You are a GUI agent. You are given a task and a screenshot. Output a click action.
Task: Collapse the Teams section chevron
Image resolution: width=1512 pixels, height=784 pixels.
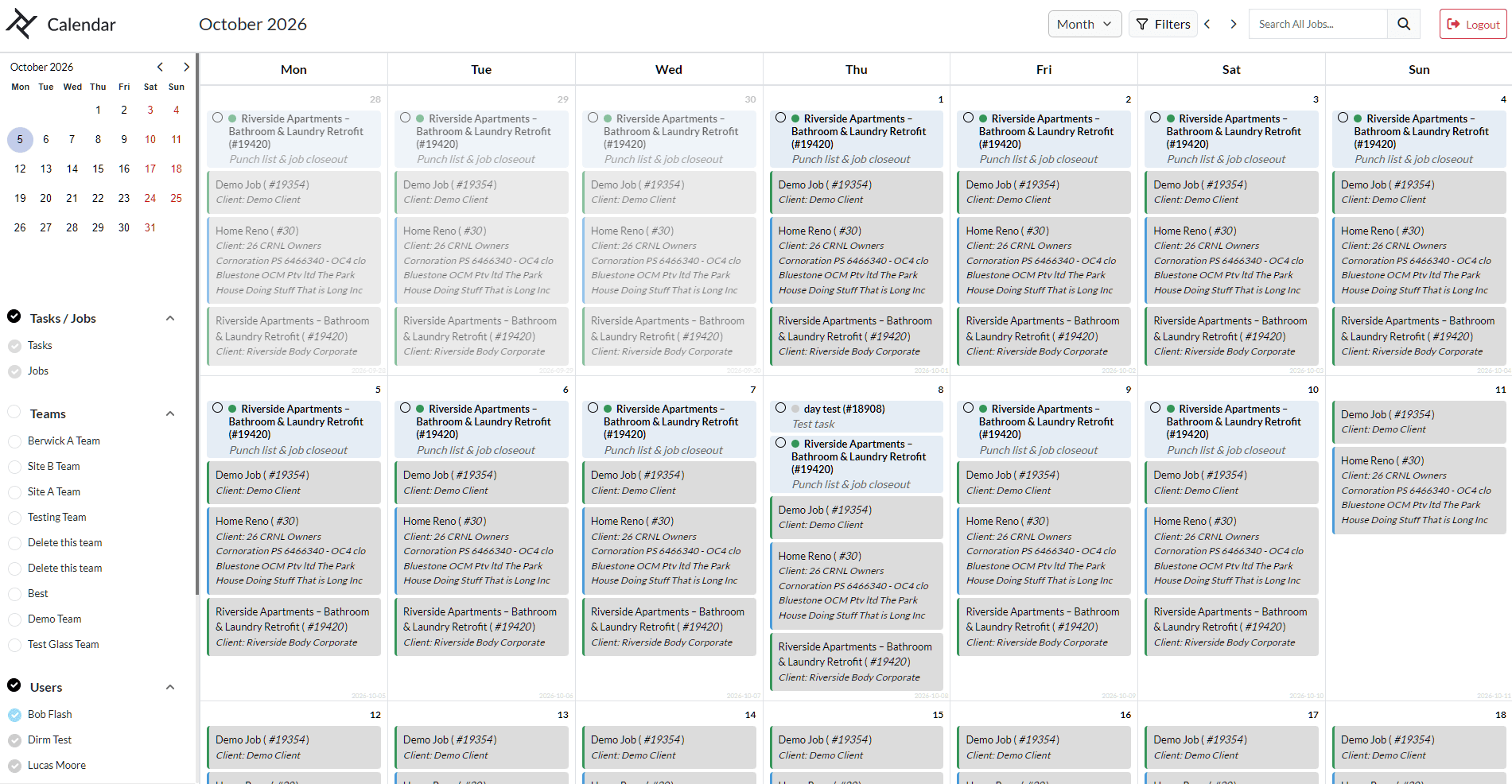coord(169,413)
